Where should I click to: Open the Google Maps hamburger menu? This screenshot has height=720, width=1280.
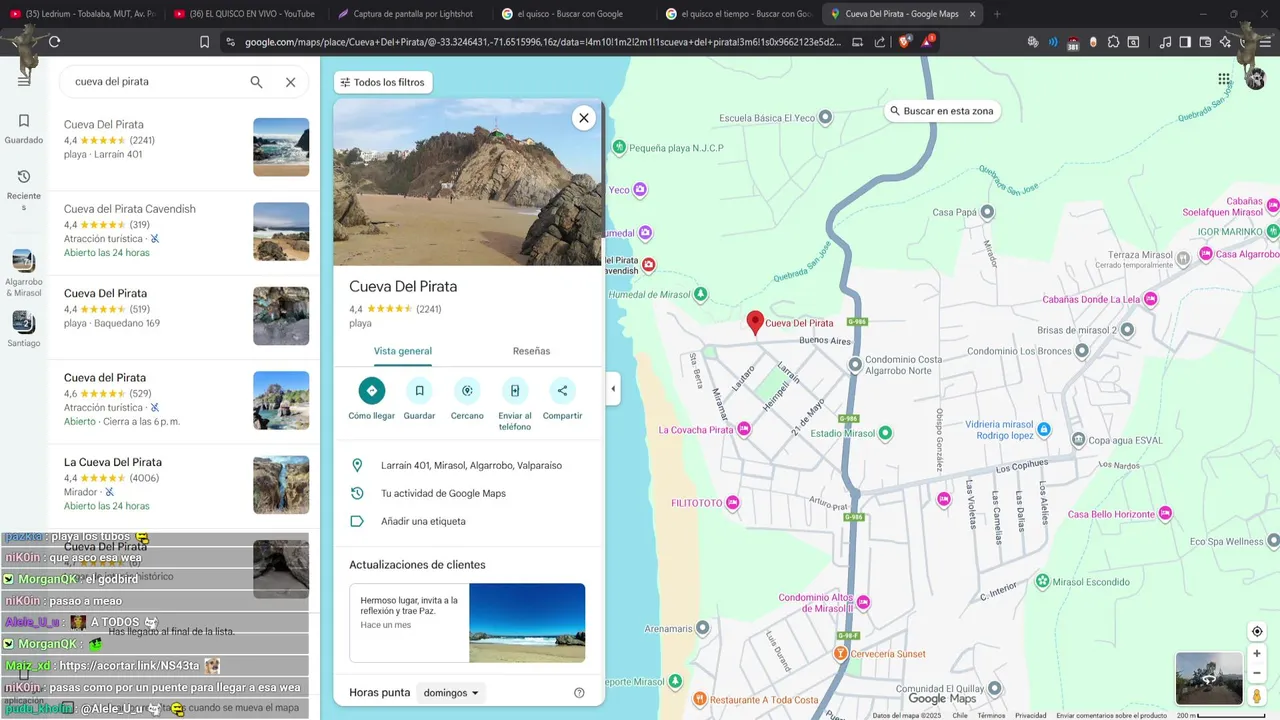(24, 81)
